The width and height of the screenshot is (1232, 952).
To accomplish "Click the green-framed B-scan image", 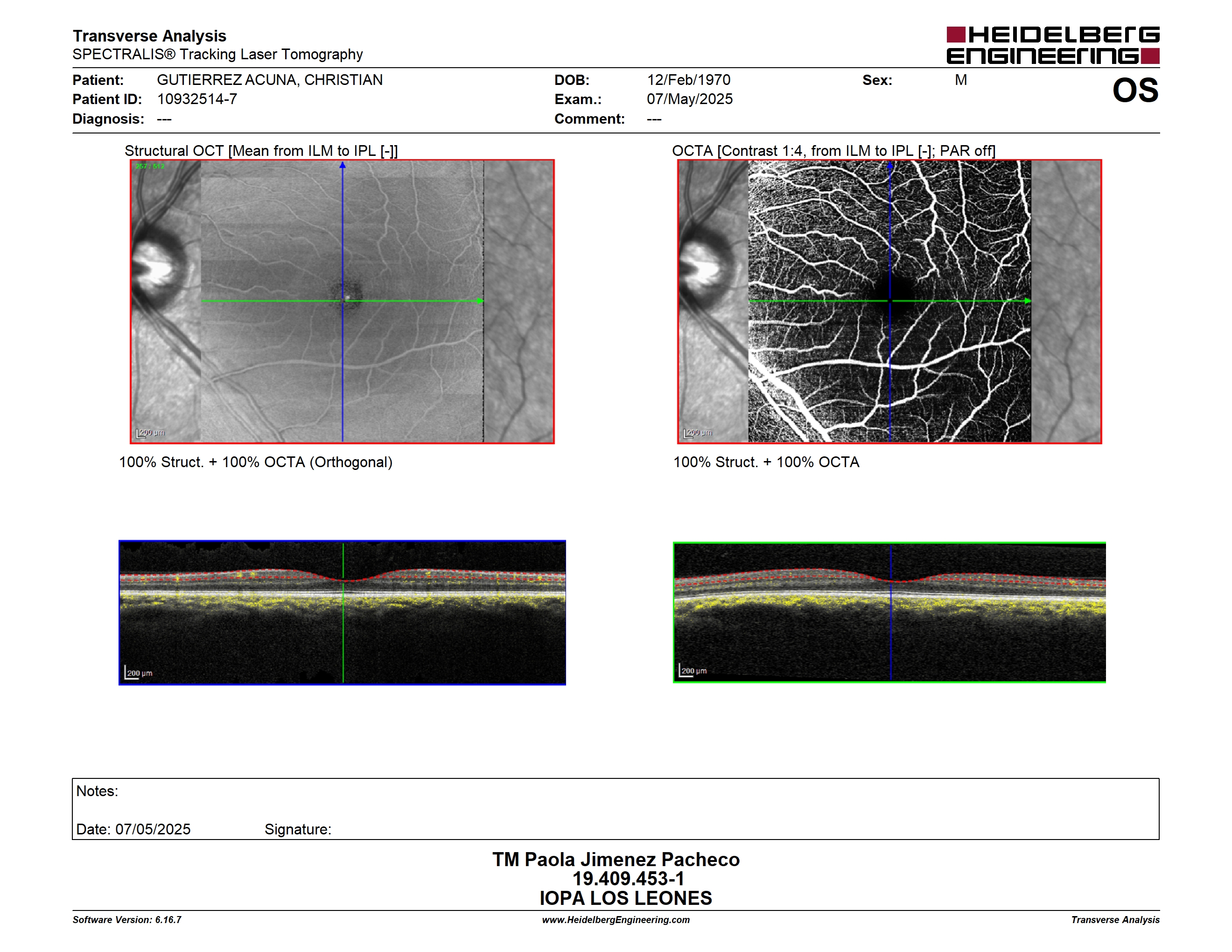I will pyautogui.click(x=889, y=612).
